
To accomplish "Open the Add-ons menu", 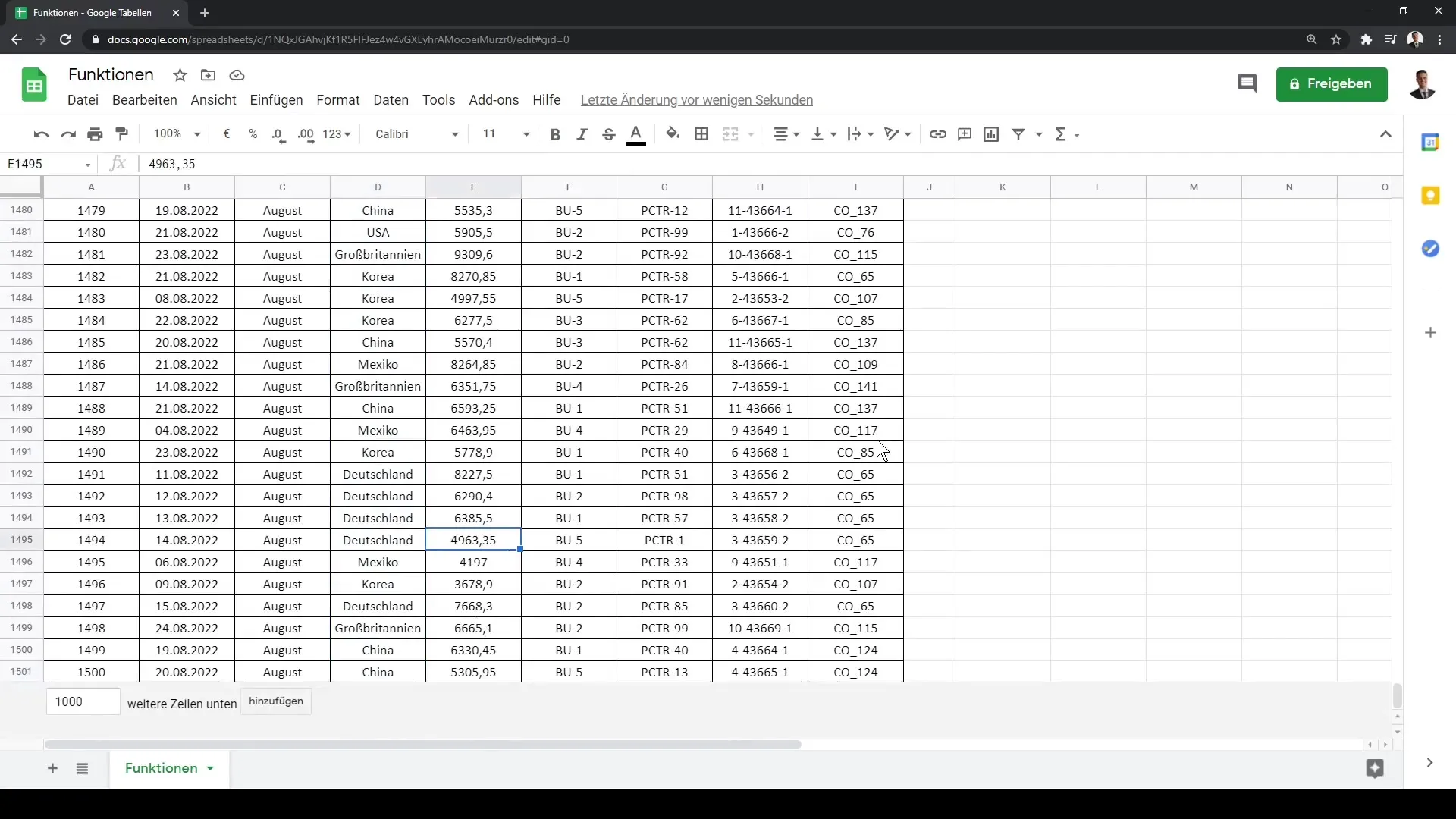I will pyautogui.click(x=494, y=100).
